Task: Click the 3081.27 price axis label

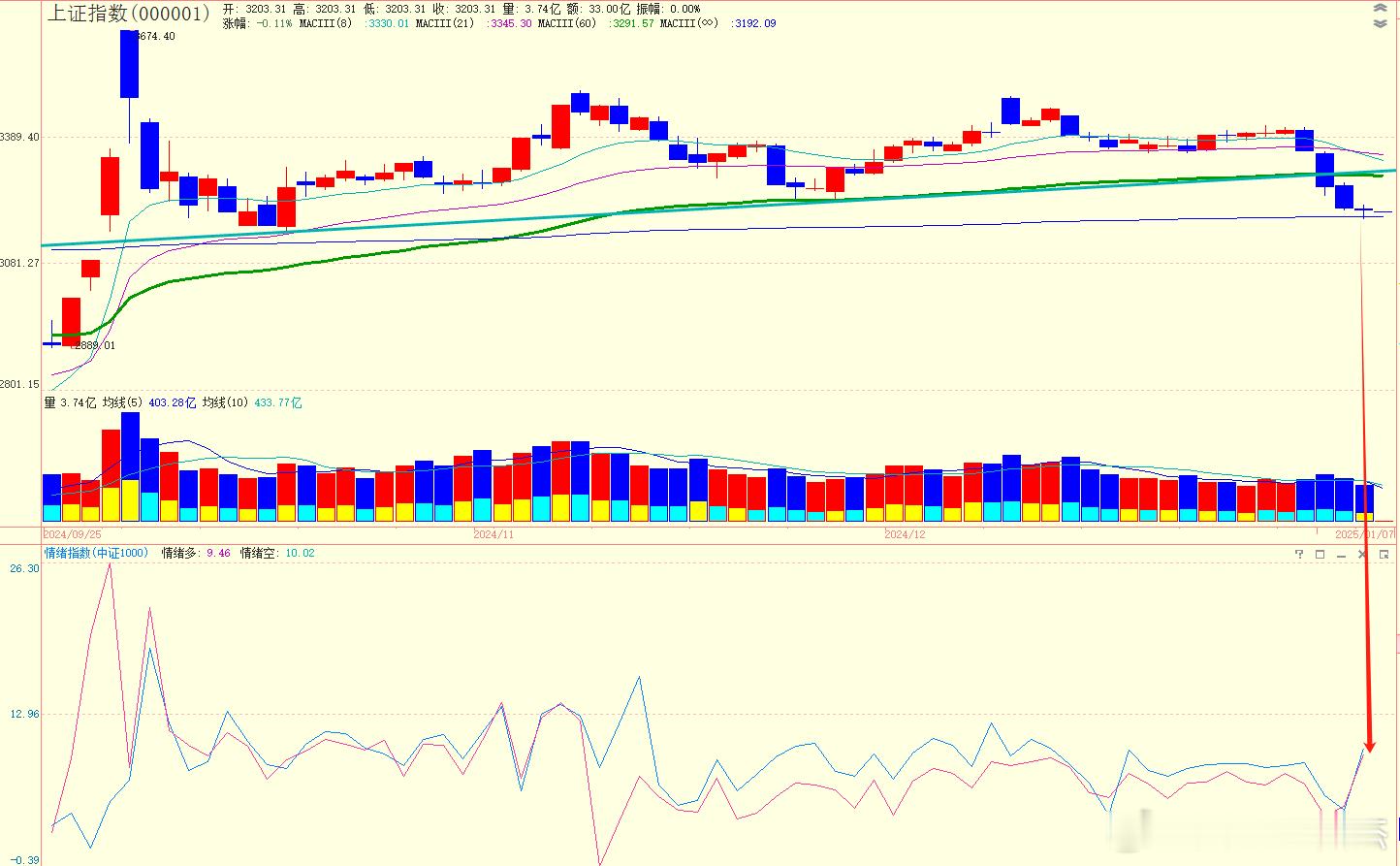Action: pos(20,263)
